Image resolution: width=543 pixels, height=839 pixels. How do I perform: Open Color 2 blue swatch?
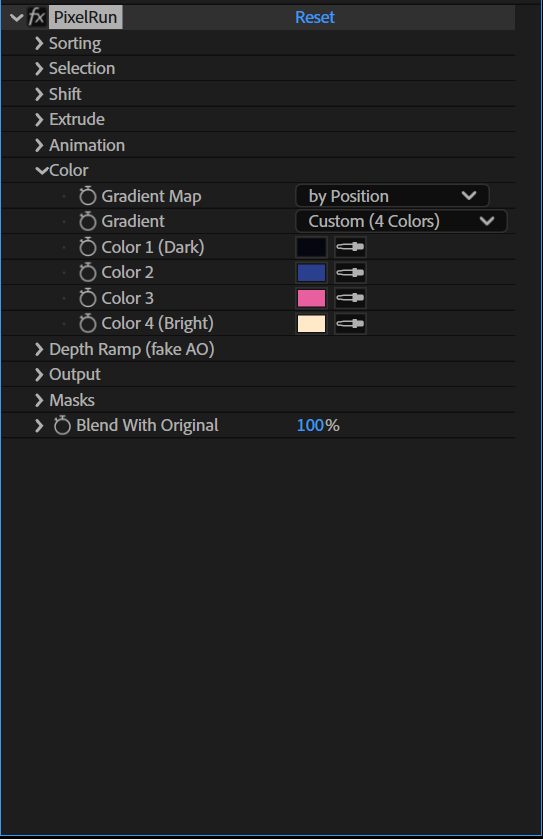coord(311,272)
